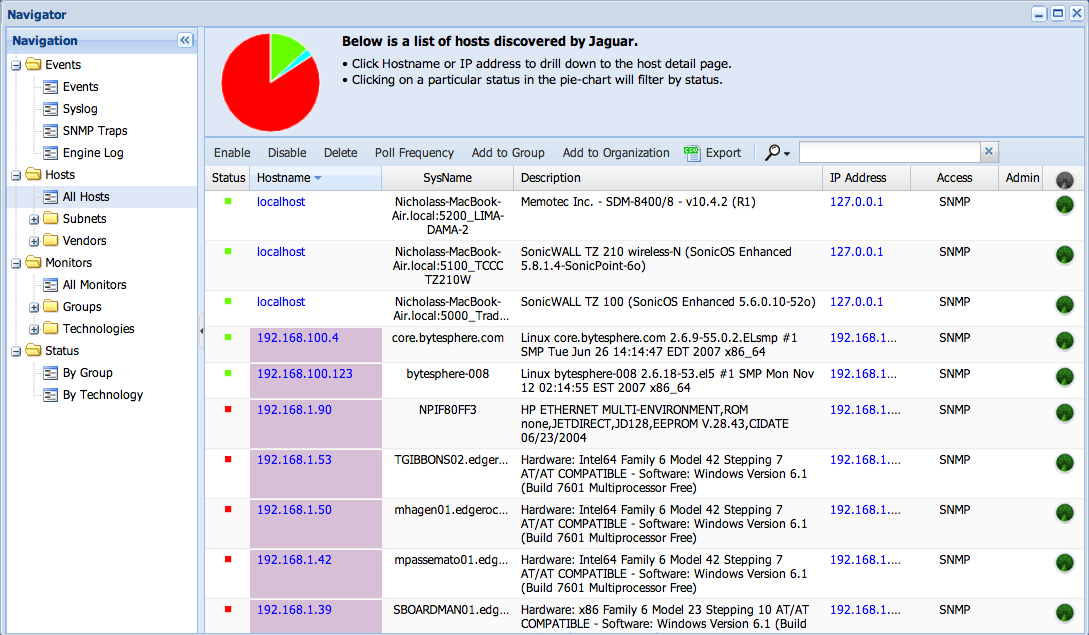Click into the host search text field
This screenshot has width=1089, height=635.
(888, 152)
